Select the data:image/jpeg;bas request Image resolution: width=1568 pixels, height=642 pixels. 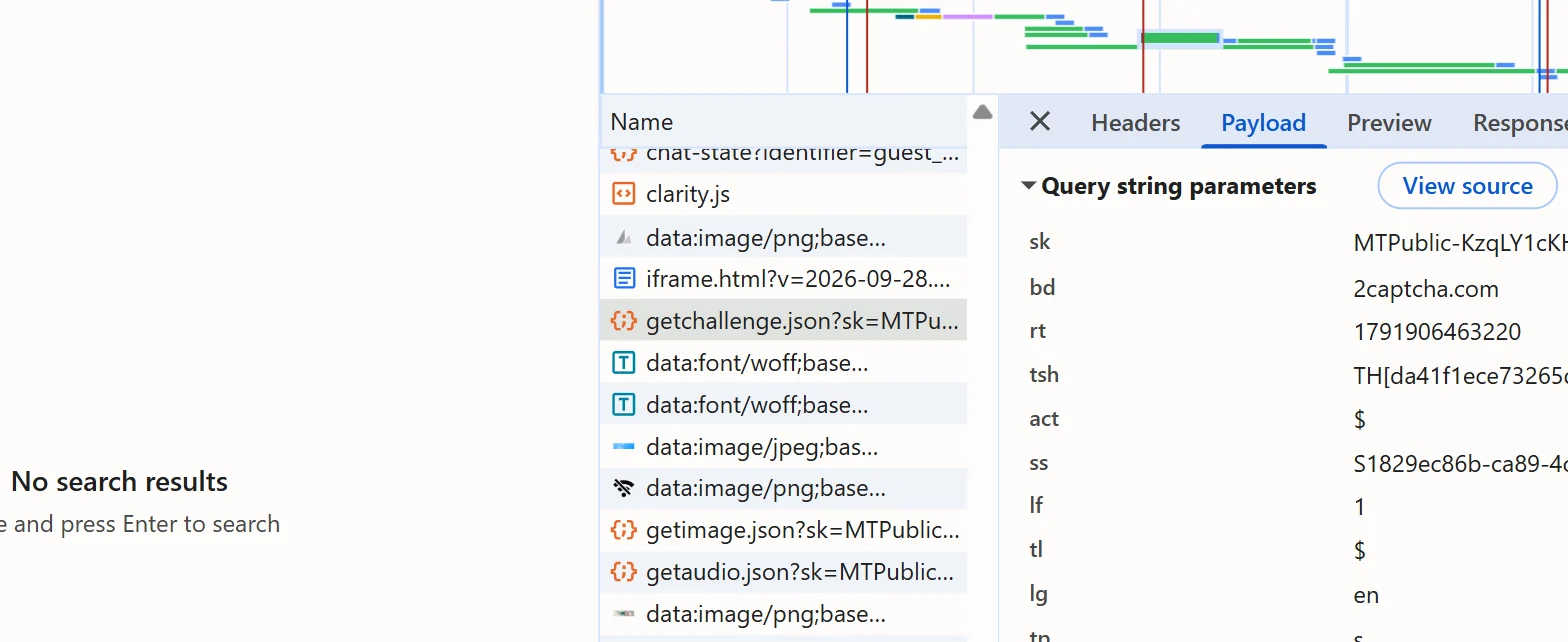(783, 447)
